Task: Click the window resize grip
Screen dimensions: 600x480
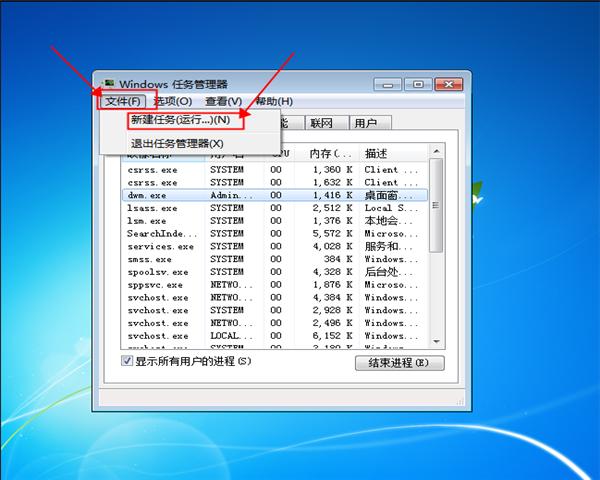Action: click(460, 402)
